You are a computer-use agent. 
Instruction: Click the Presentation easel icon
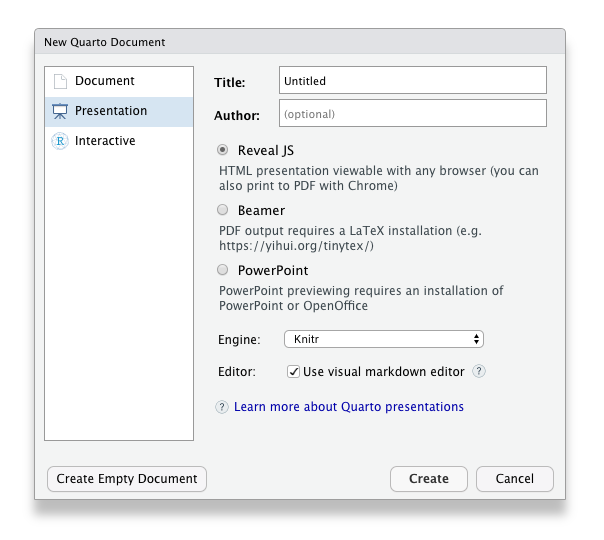point(60,111)
